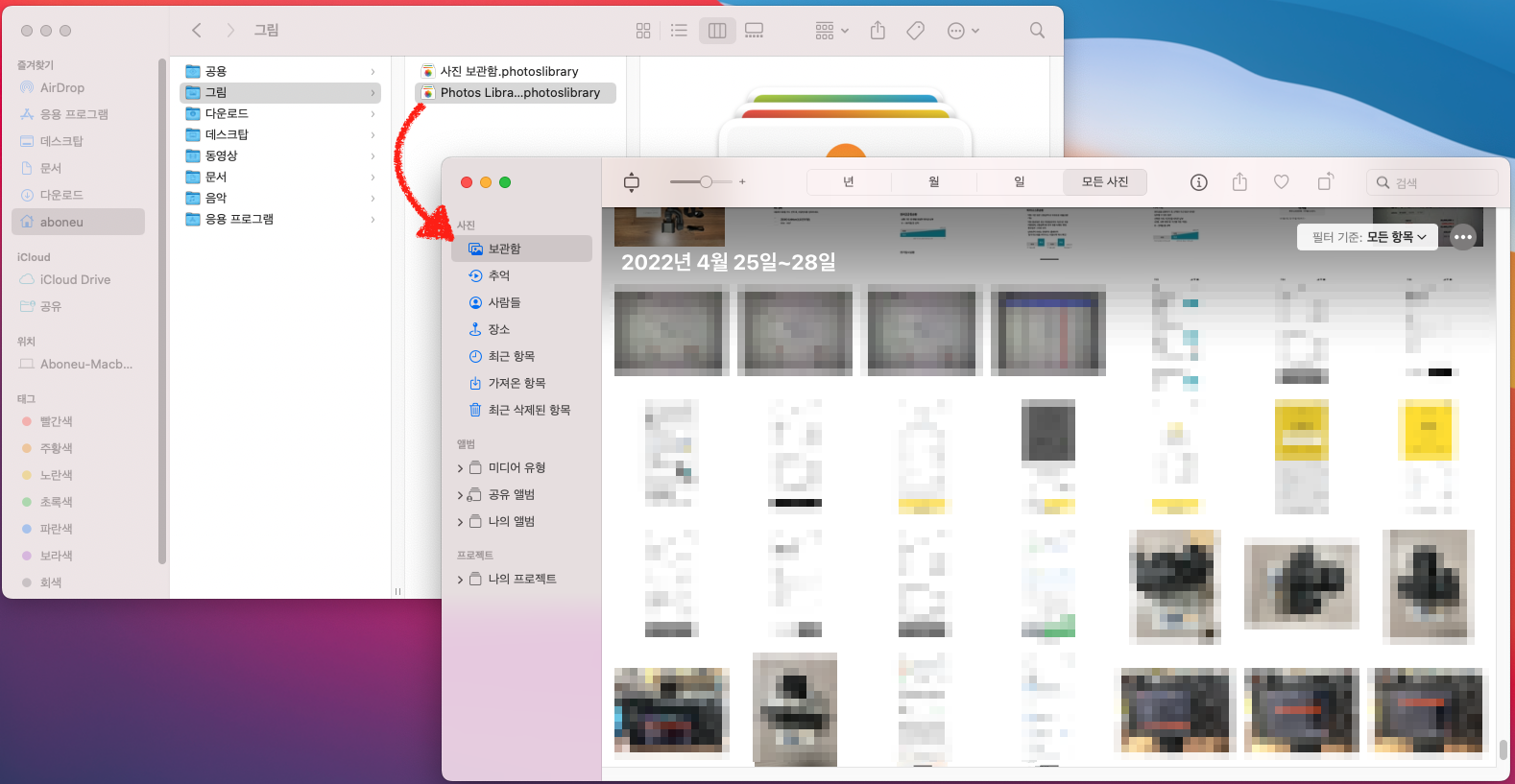Click the rotate icon in Photos toolbar
The height and width of the screenshot is (784, 1515).
point(1326,181)
